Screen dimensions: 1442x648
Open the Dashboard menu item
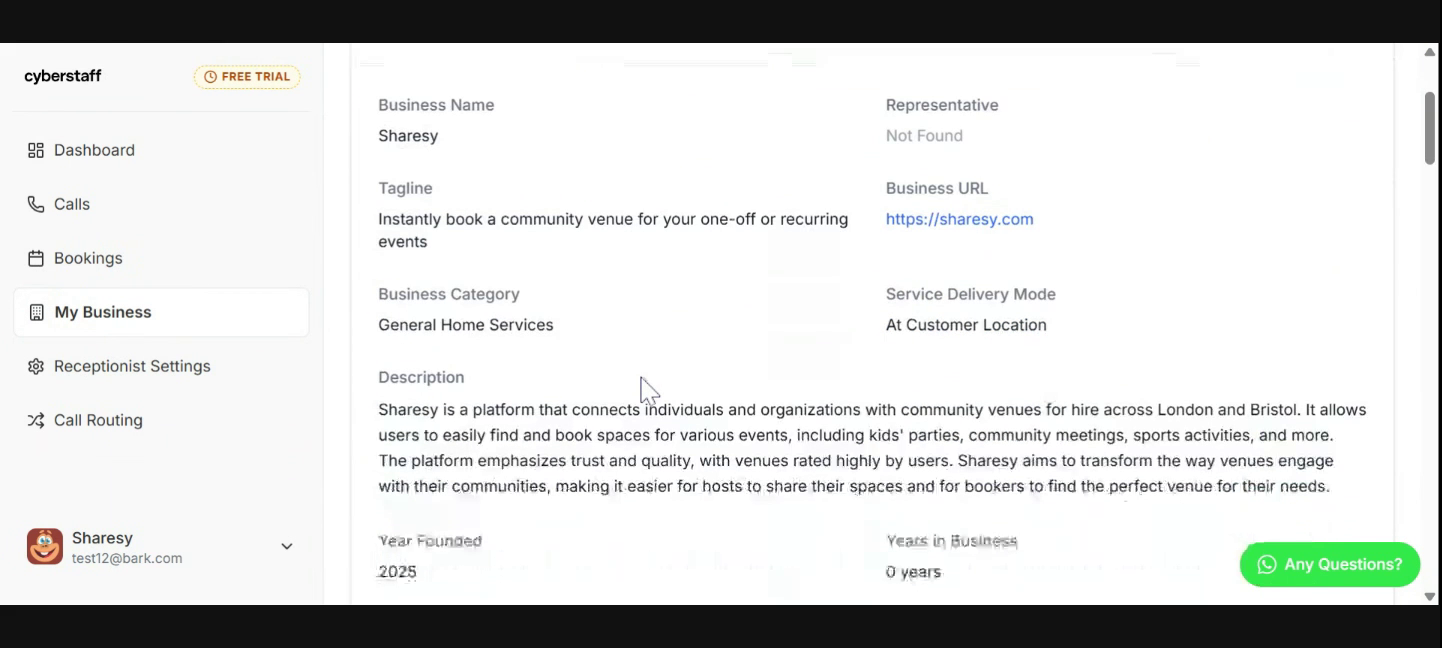94,150
